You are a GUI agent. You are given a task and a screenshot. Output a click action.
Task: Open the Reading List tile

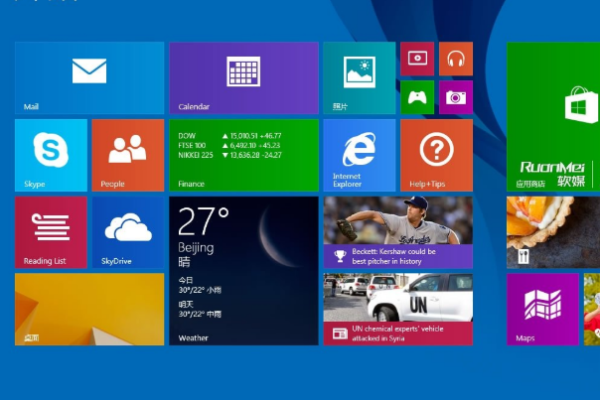tap(51, 232)
